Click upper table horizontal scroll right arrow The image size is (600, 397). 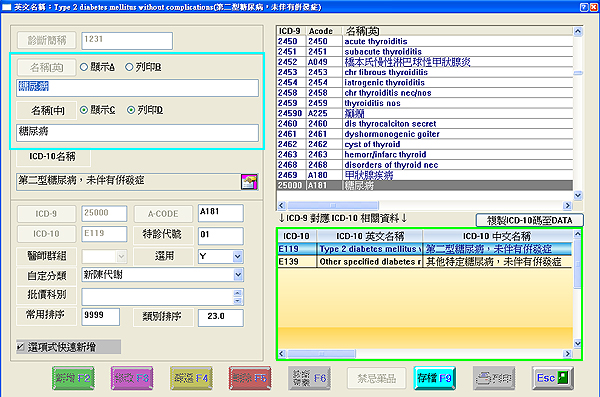[568, 206]
